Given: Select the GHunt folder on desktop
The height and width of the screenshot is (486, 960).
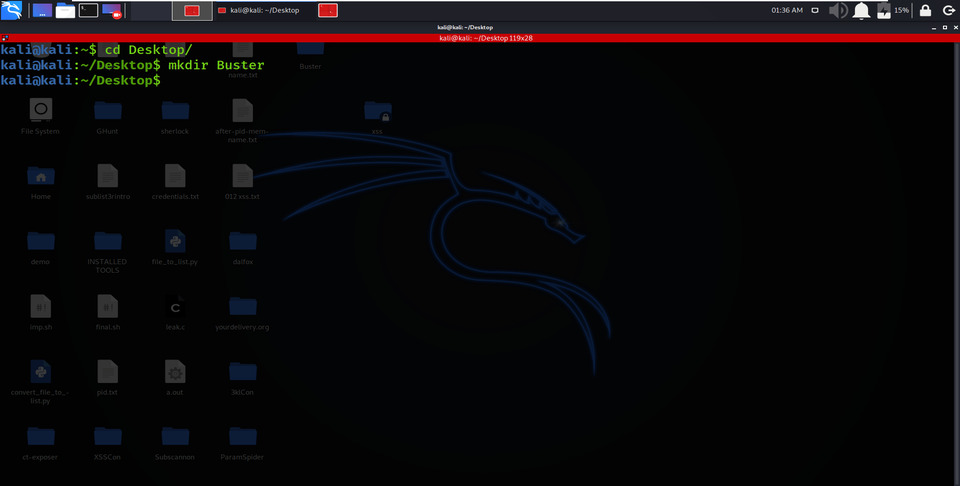Looking at the screenshot, I should [108, 116].
